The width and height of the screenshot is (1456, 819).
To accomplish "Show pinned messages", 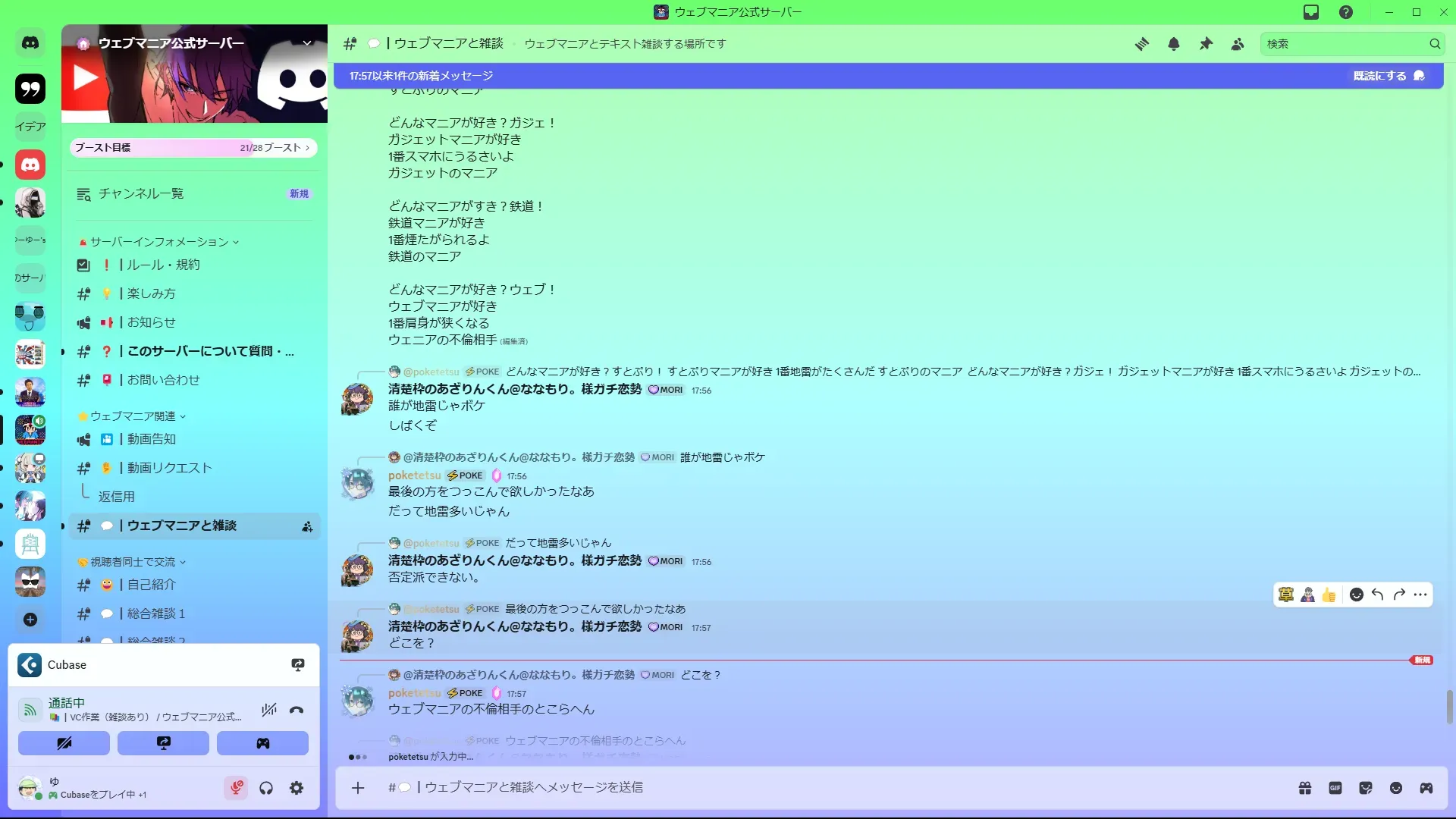I will pyautogui.click(x=1206, y=44).
